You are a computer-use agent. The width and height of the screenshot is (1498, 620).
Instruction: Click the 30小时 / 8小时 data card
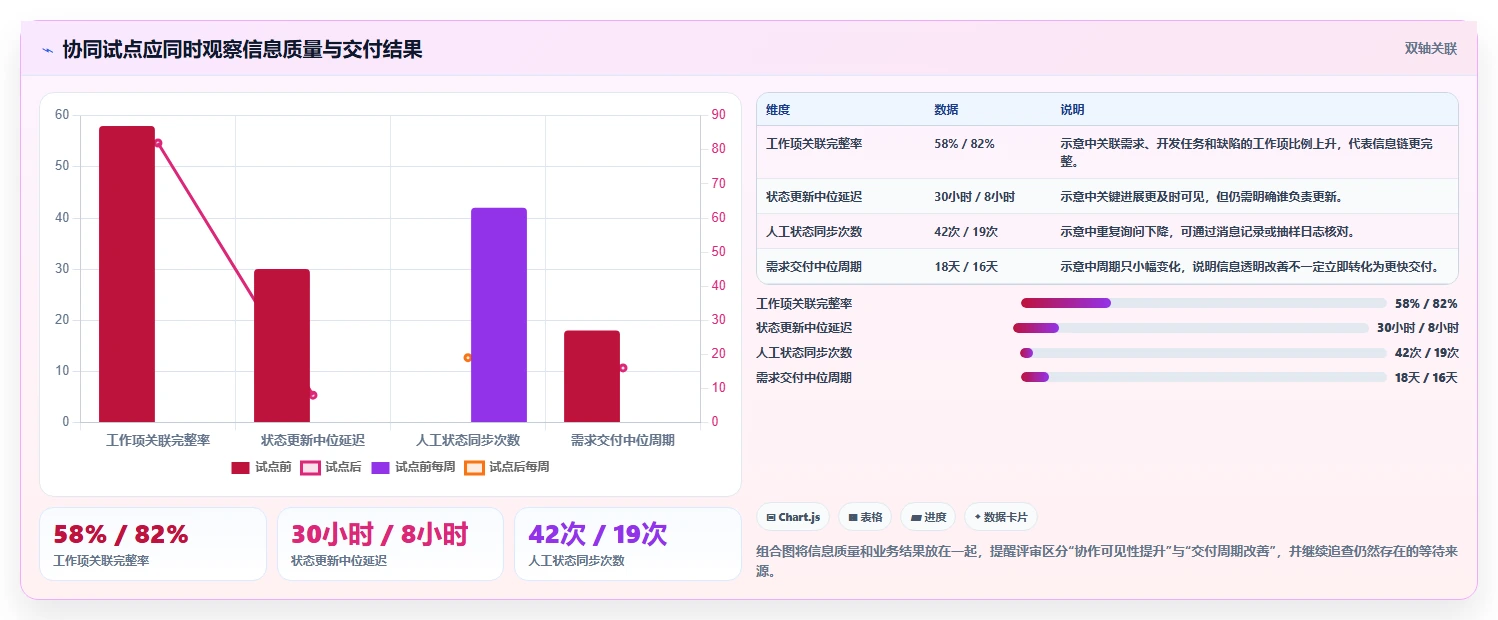tap(390, 544)
